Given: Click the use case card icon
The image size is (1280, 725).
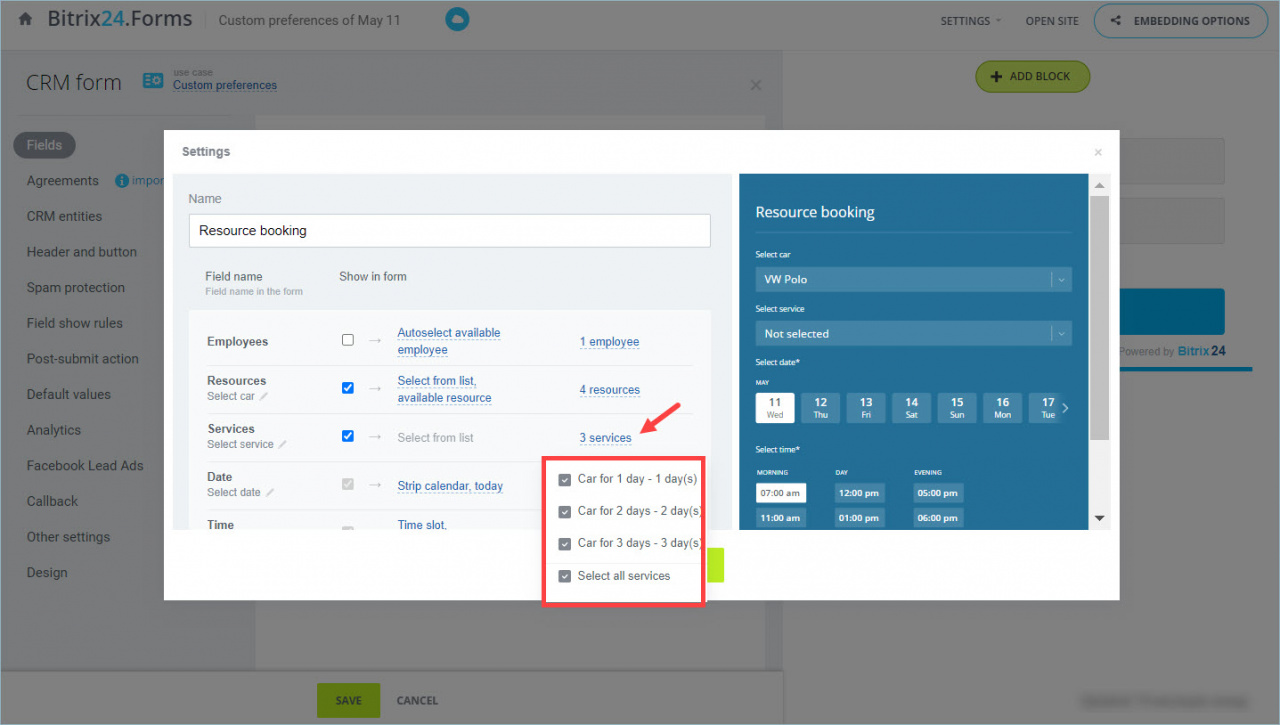Looking at the screenshot, I should pyautogui.click(x=153, y=81).
